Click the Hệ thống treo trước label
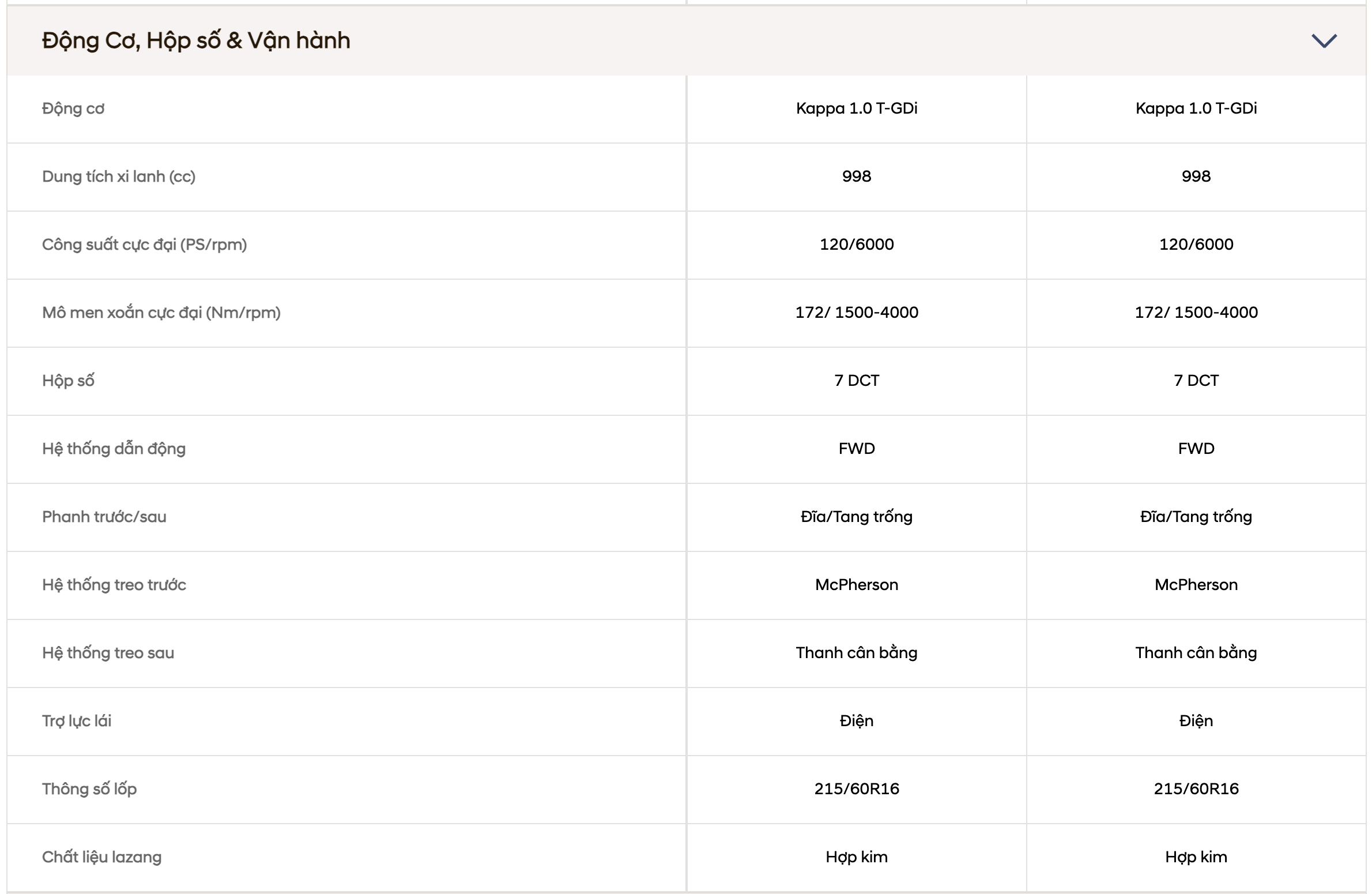 [x=114, y=585]
